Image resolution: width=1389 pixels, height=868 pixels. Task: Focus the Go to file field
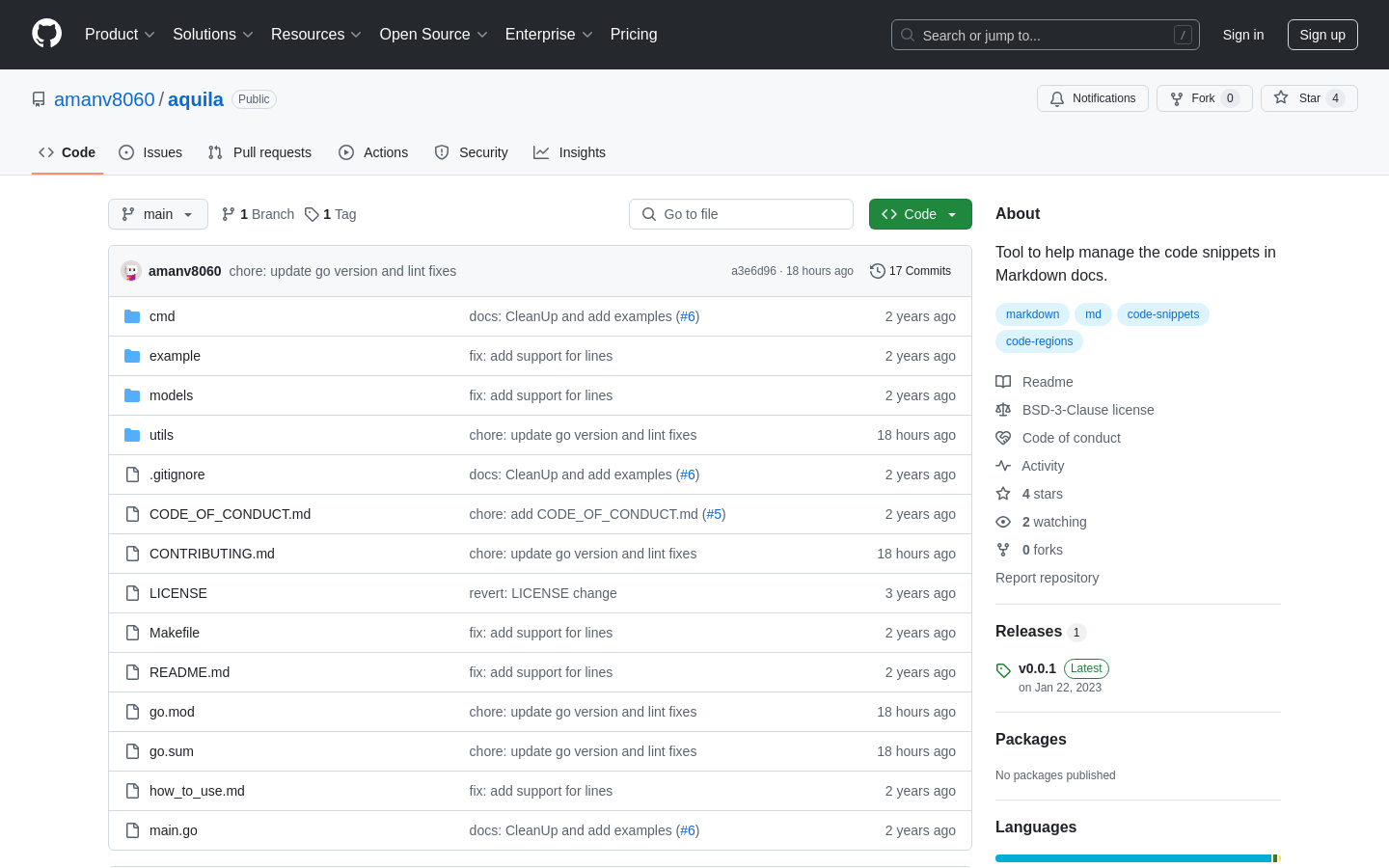click(x=741, y=214)
